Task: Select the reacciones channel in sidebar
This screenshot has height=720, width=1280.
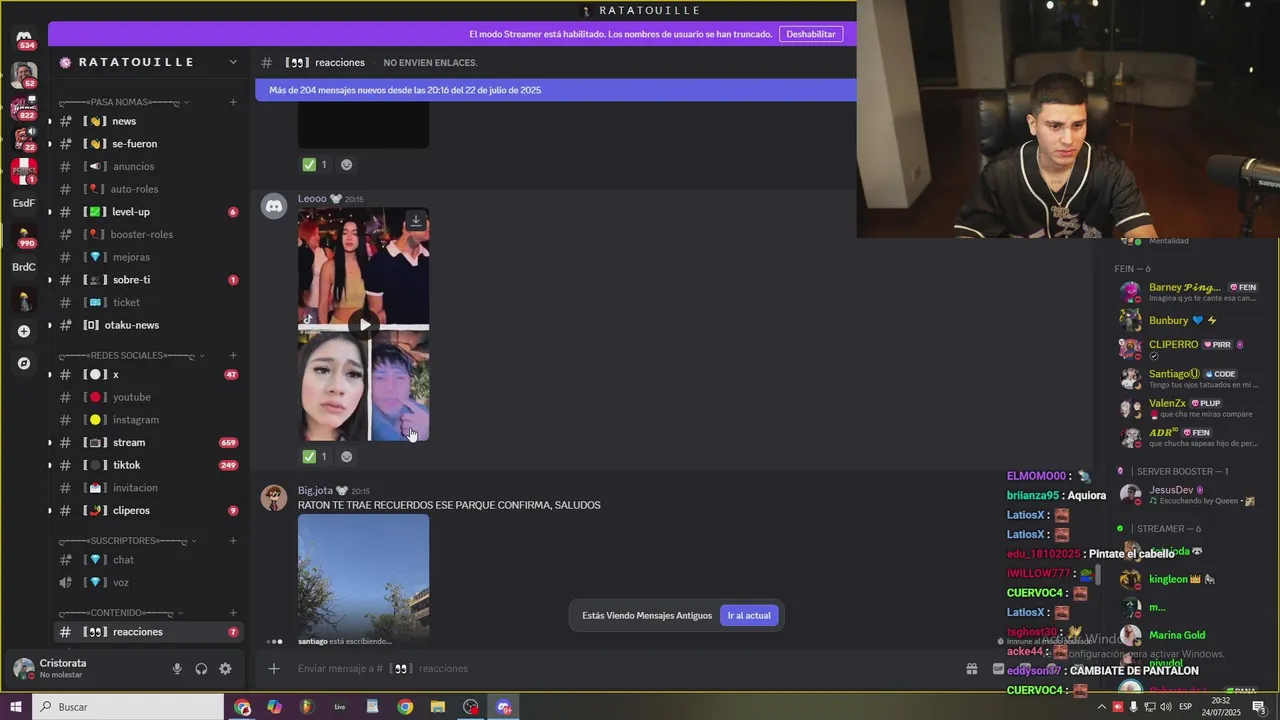Action: pyautogui.click(x=148, y=632)
